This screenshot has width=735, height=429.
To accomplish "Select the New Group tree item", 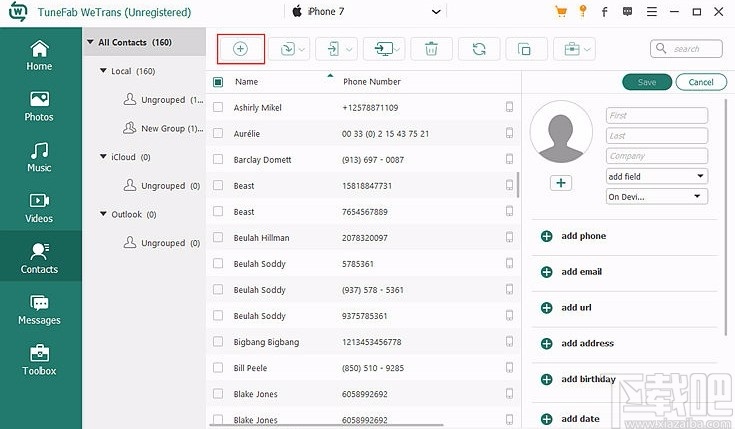I will [163, 128].
